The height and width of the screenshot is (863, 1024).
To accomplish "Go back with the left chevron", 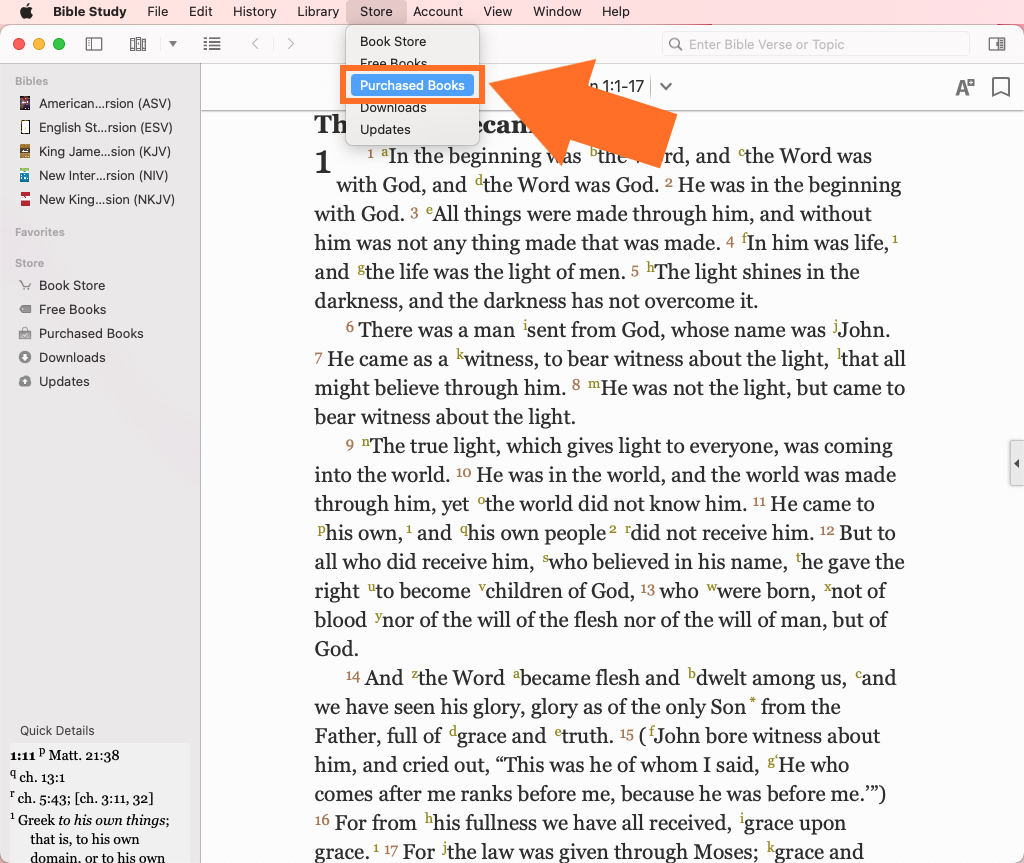I will [256, 44].
